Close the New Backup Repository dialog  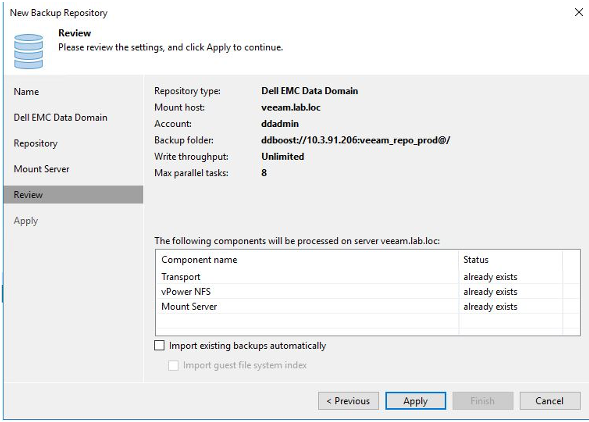[578, 12]
